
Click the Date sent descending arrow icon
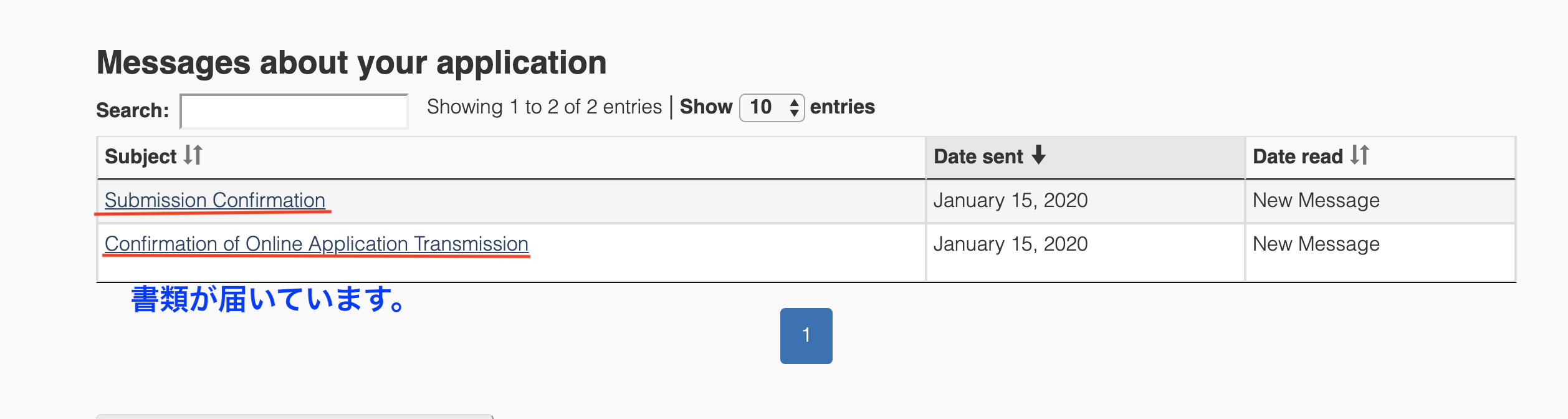tap(1038, 155)
